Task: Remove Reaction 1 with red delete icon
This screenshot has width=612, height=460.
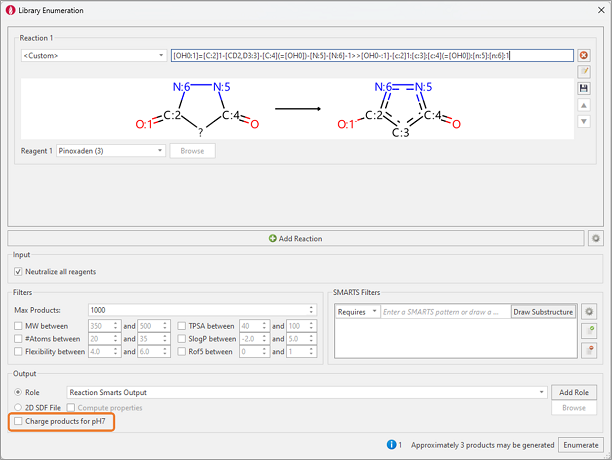Action: tap(584, 55)
